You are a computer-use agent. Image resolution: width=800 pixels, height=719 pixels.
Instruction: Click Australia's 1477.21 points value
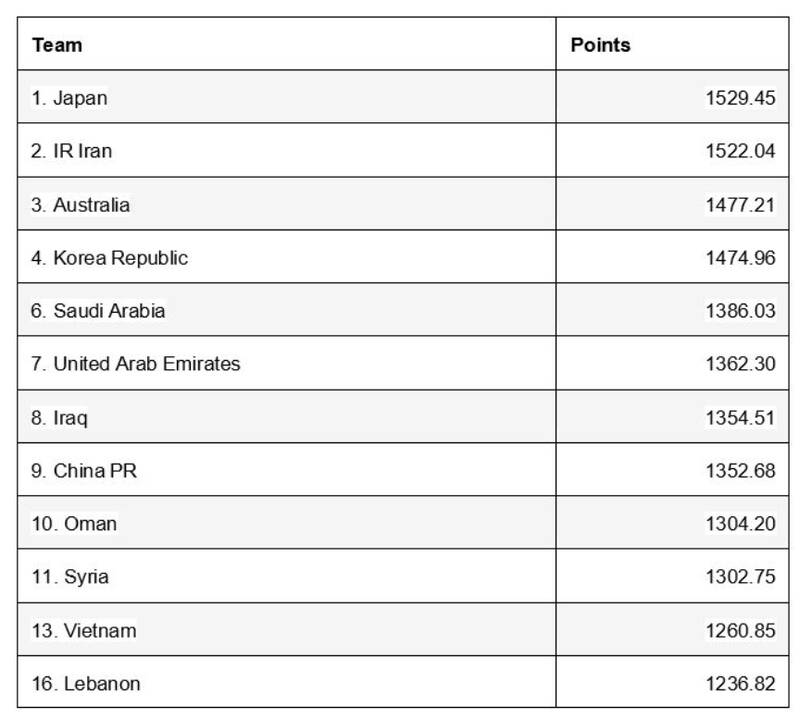pyautogui.click(x=740, y=204)
